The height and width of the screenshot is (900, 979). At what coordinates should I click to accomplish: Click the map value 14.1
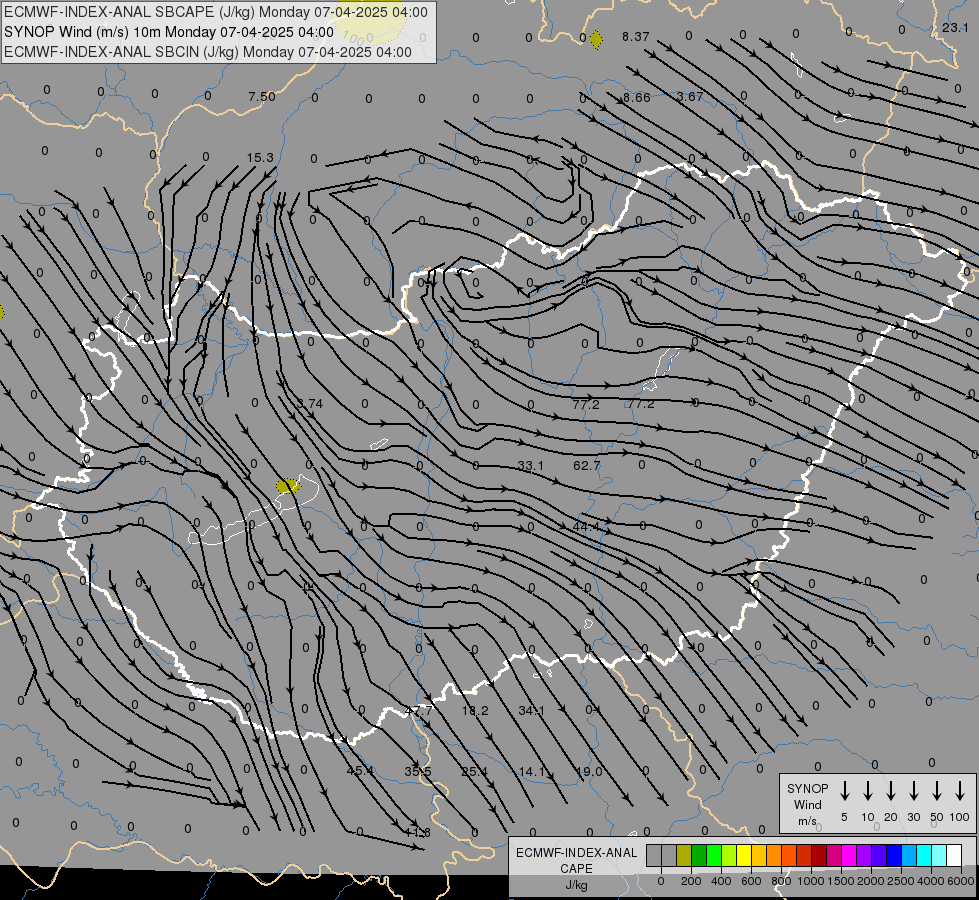[x=532, y=771]
